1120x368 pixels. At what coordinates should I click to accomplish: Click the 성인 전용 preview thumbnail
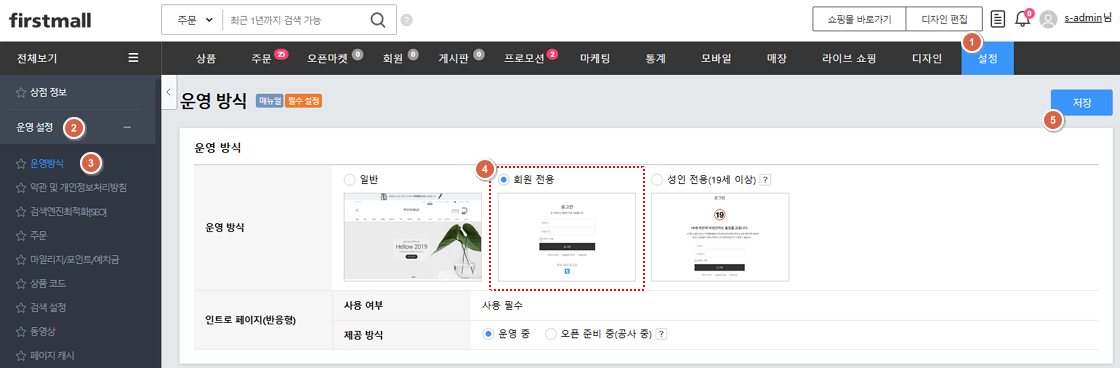click(x=720, y=237)
